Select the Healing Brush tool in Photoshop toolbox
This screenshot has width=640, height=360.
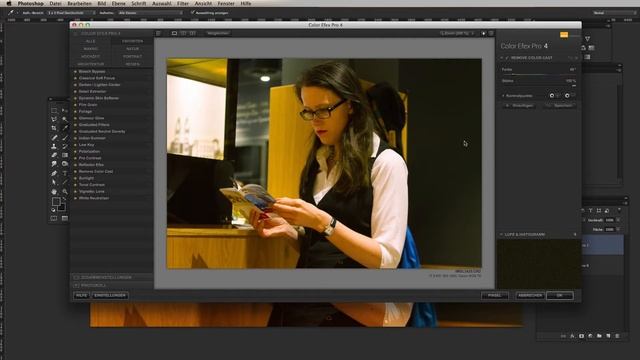coord(54,137)
